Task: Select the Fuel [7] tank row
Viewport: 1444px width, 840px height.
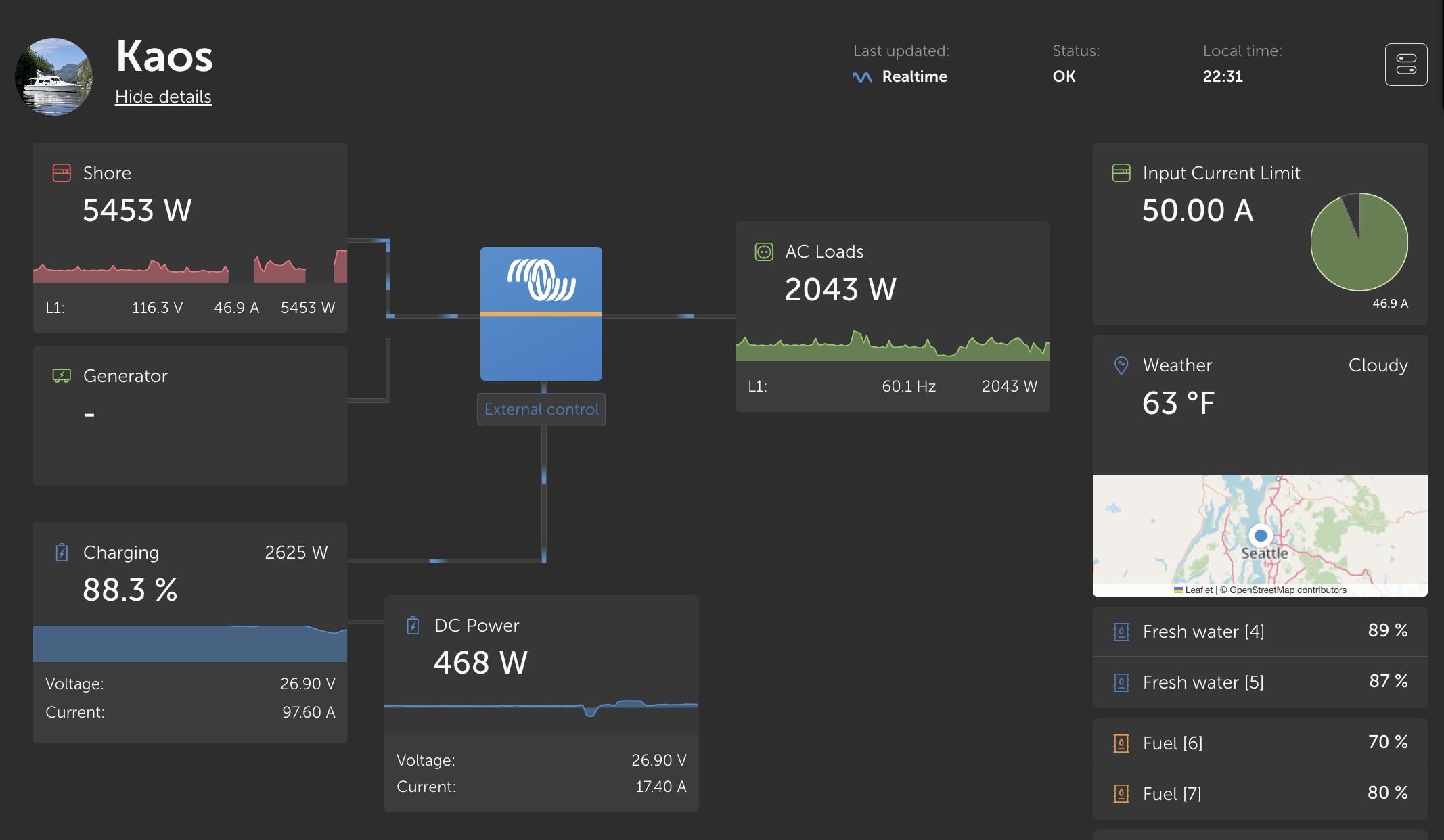Action: click(x=1260, y=793)
